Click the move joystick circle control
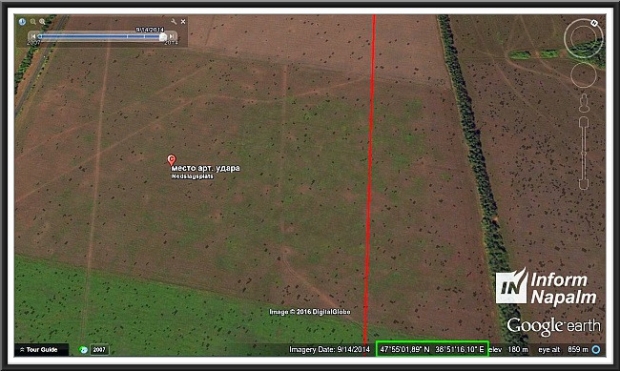 (x=584, y=75)
